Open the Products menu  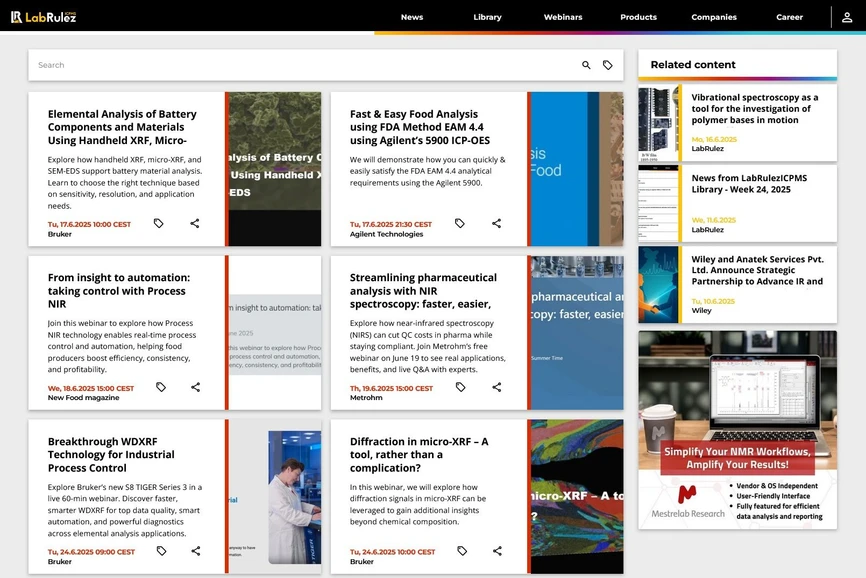[638, 17]
